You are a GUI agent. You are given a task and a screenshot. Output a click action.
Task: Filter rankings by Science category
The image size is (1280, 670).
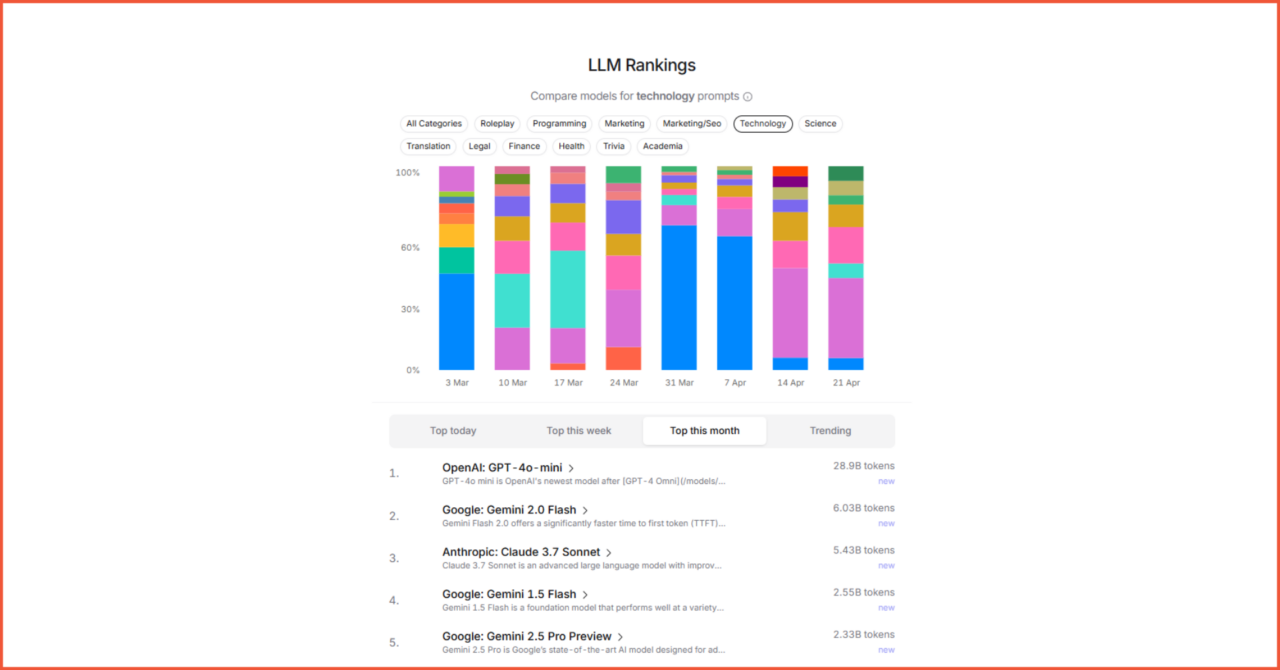click(x=820, y=124)
